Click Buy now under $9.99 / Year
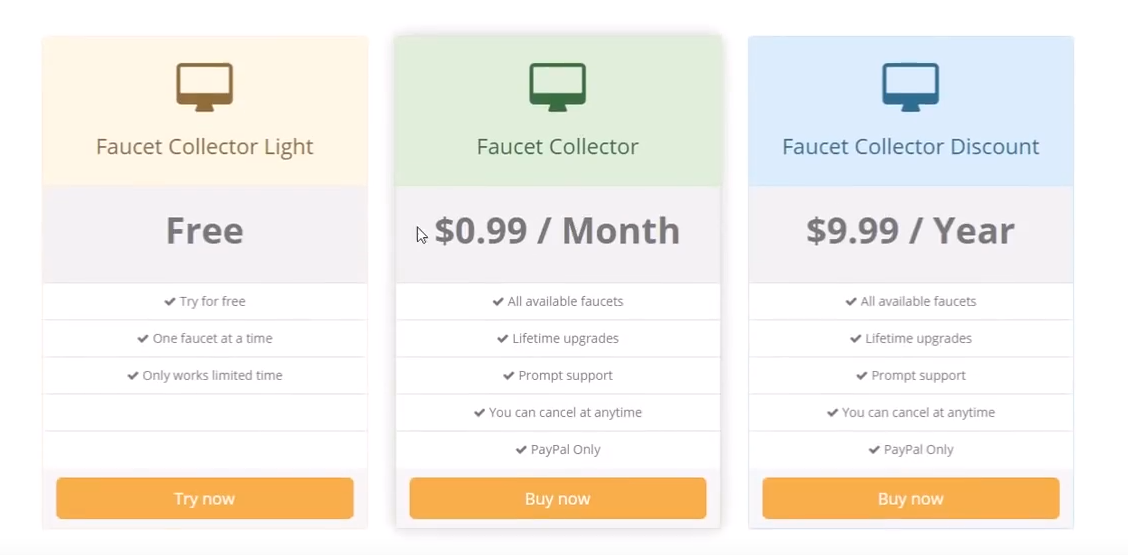The height and width of the screenshot is (555, 1128). click(911, 498)
